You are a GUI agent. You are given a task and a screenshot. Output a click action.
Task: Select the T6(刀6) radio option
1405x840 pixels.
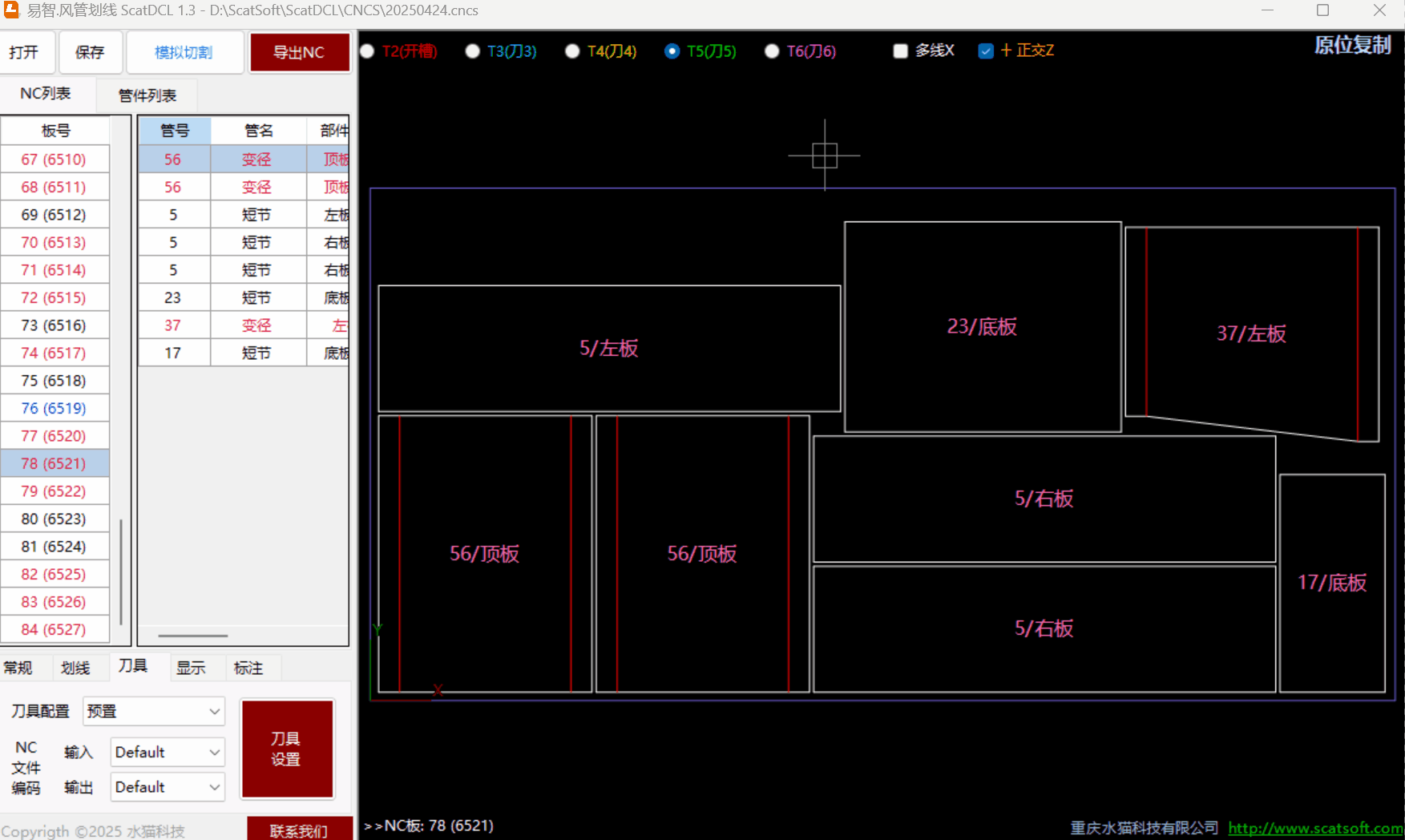[x=772, y=51]
